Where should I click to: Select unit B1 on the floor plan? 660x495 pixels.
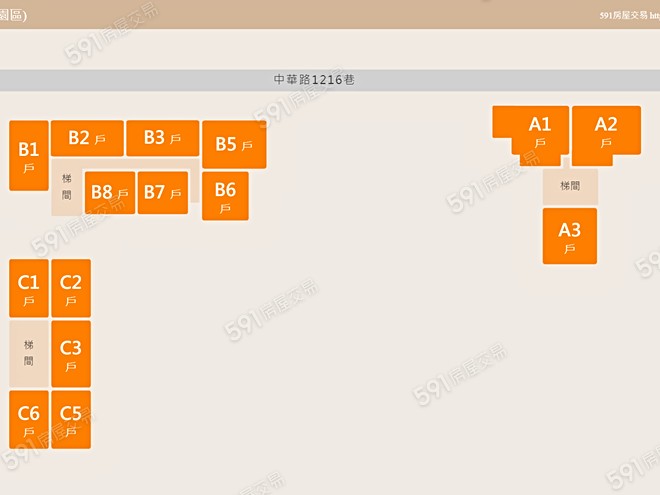point(29,155)
